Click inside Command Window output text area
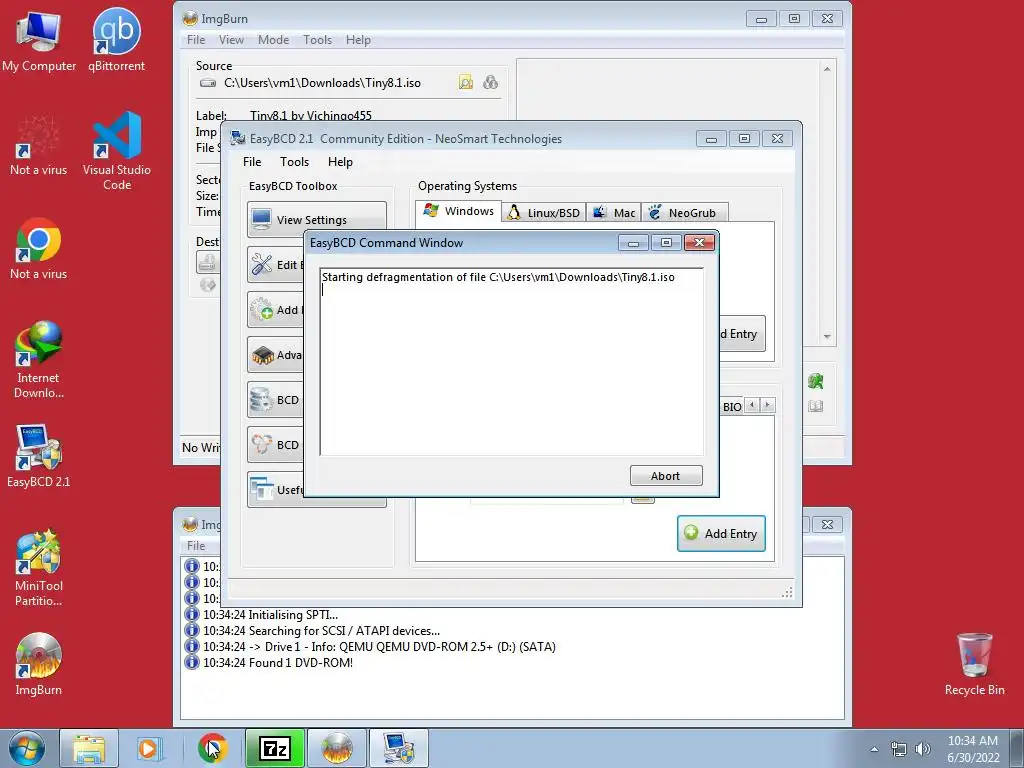 512,361
